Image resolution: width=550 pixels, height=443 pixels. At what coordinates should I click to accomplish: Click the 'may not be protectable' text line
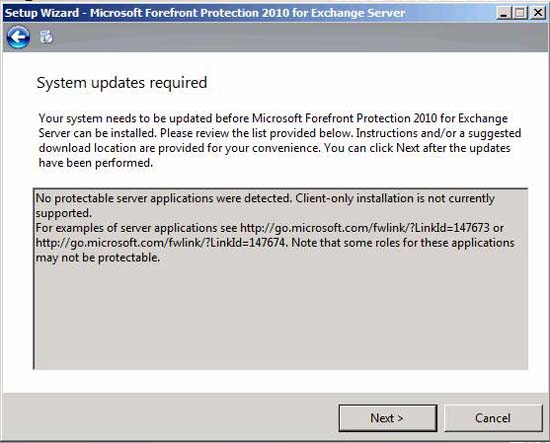98,258
